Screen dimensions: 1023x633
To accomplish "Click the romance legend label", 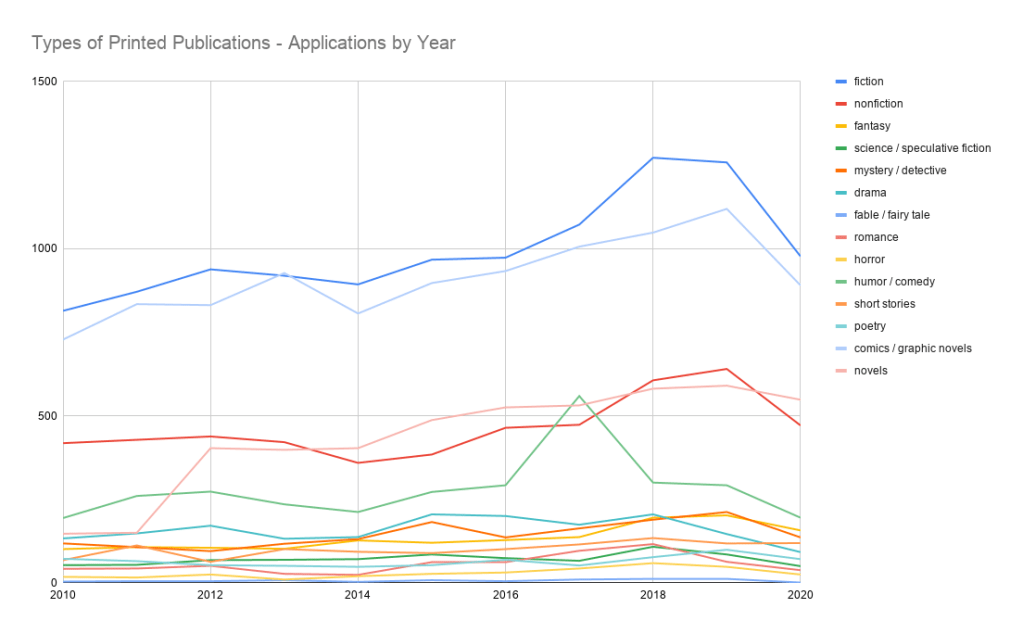I will click(x=876, y=237).
